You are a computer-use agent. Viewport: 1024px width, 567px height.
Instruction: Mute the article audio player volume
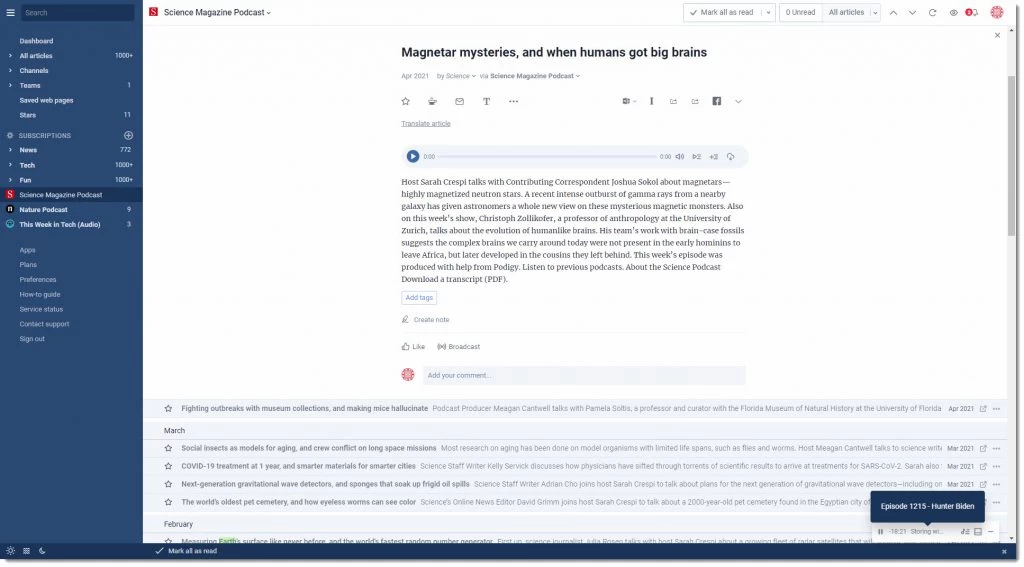point(680,157)
